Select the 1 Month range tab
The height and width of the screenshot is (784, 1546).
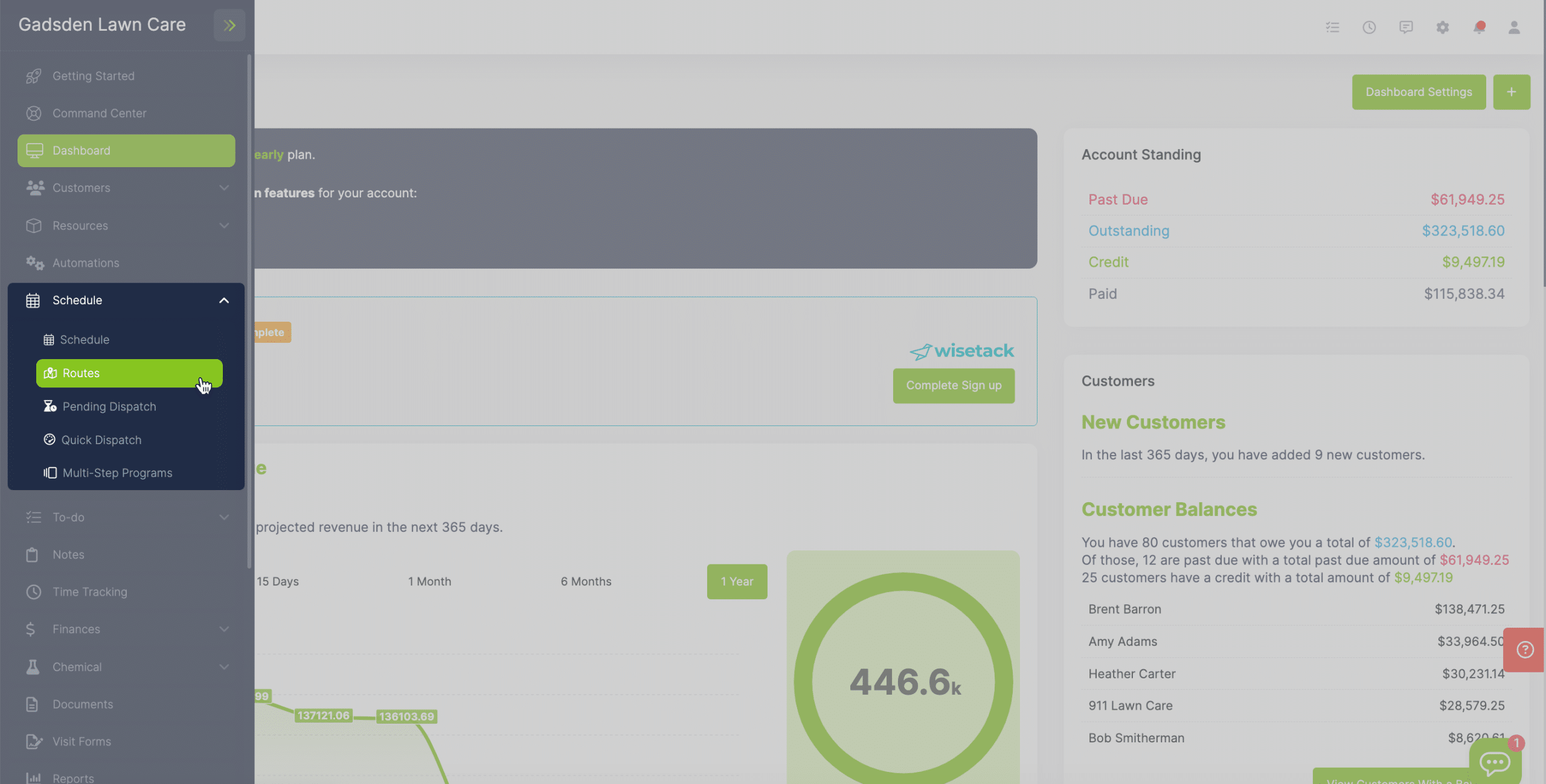click(429, 582)
